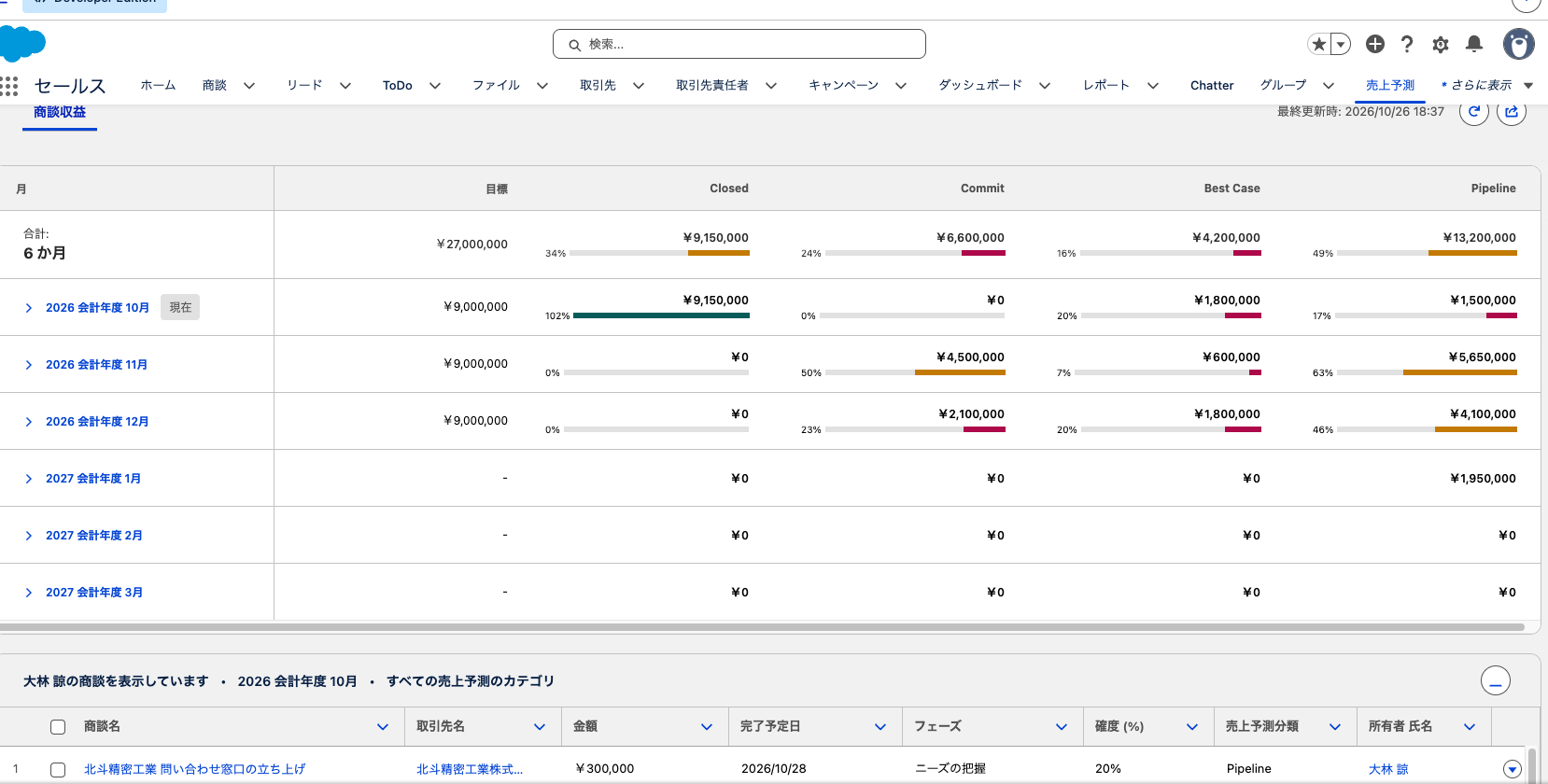Image resolution: width=1548 pixels, height=784 pixels.
Task: Open 売上予測分類 column menu chevron
Action: 1335,727
